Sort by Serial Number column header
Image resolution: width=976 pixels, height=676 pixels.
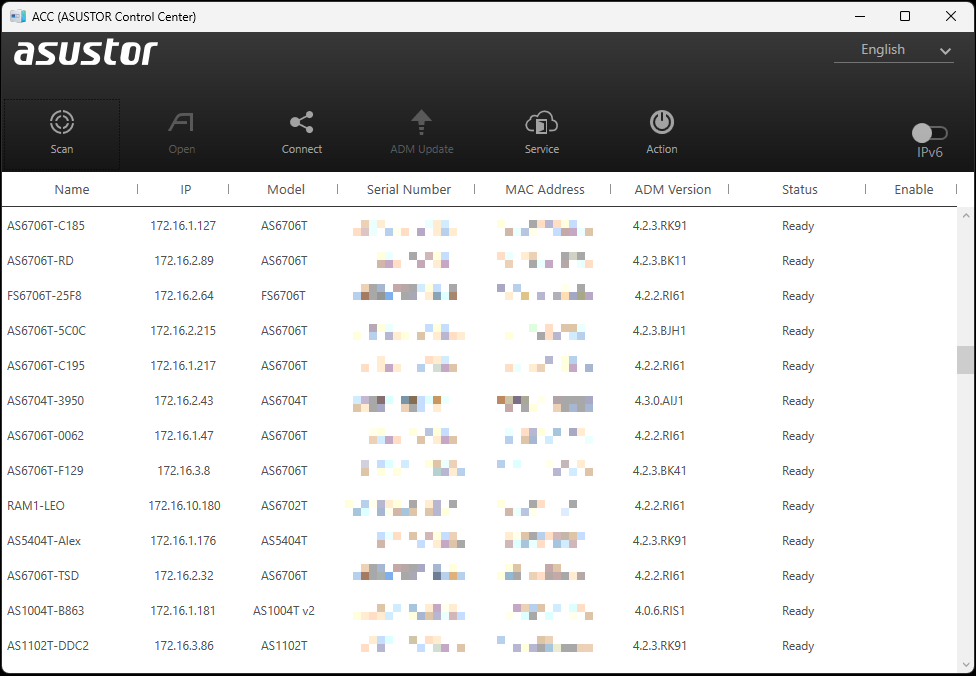point(408,189)
